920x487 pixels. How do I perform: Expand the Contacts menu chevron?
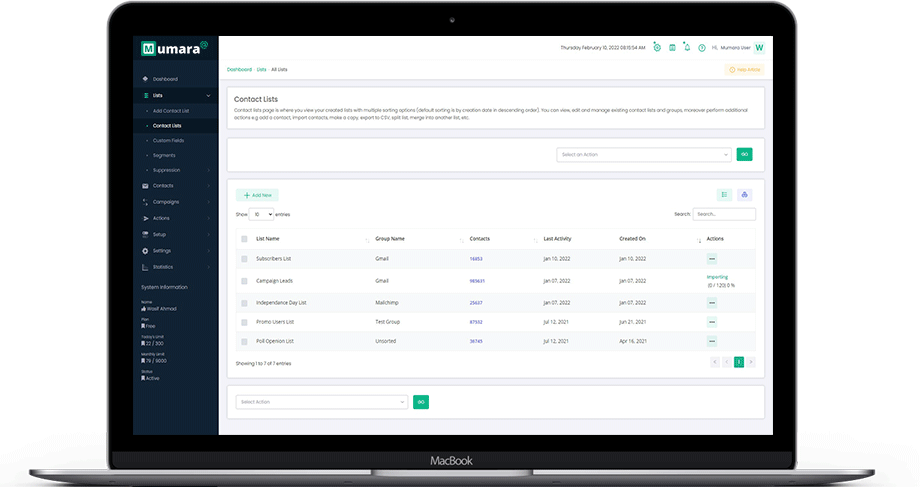pos(208,186)
